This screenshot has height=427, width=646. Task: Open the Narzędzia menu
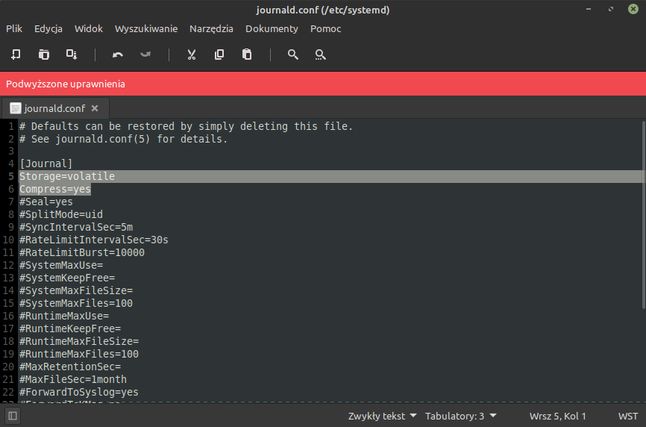click(211, 28)
